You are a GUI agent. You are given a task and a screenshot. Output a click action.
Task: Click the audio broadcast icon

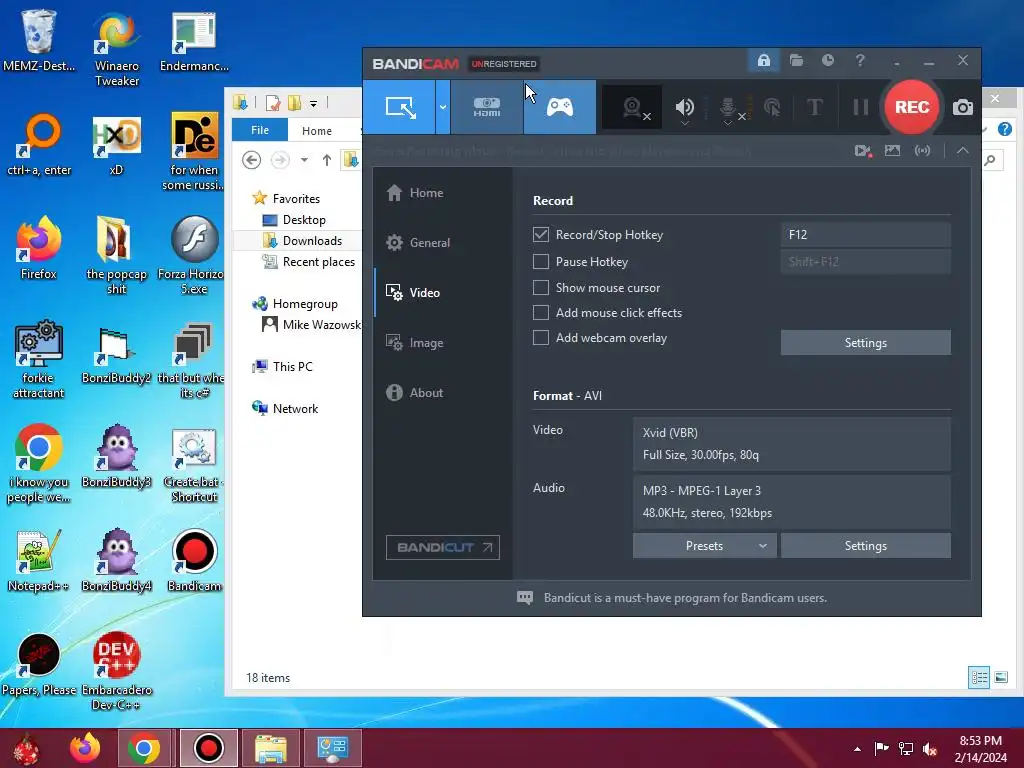coord(922,151)
